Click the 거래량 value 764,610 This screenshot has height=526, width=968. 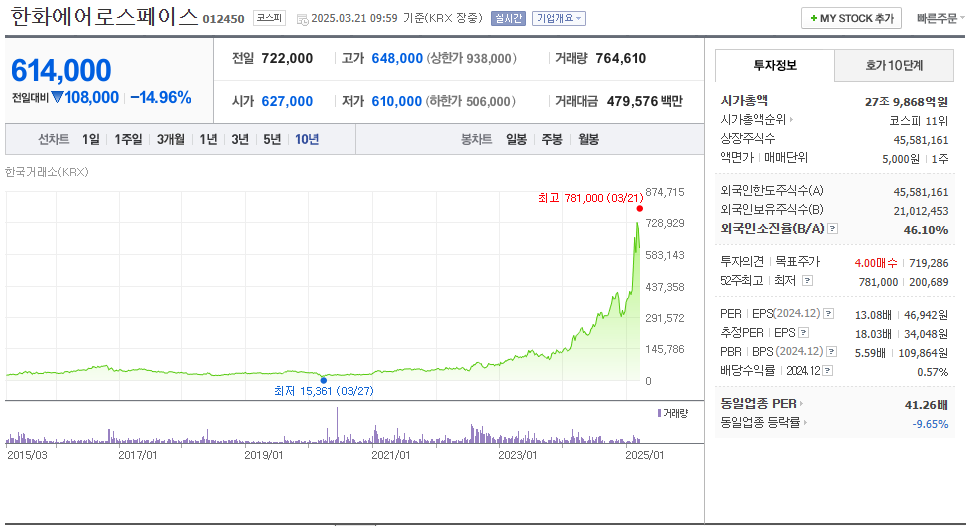[x=620, y=59]
